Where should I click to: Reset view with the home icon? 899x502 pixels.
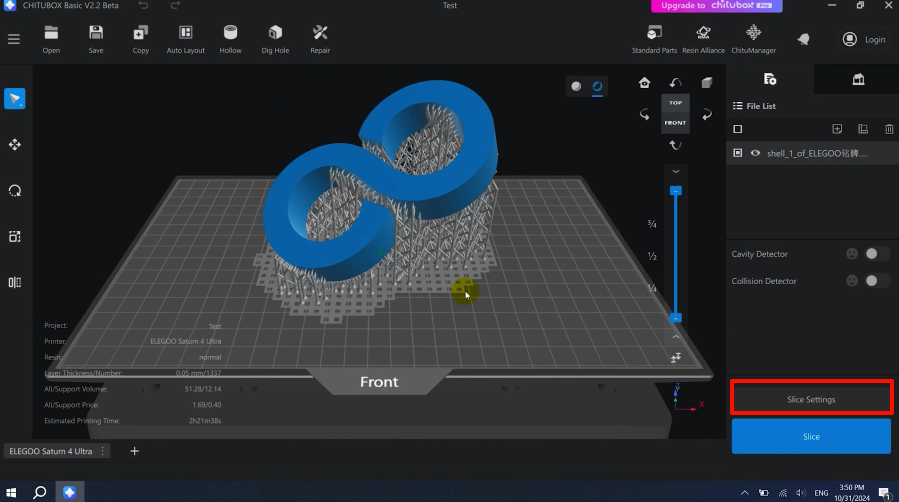coord(644,83)
